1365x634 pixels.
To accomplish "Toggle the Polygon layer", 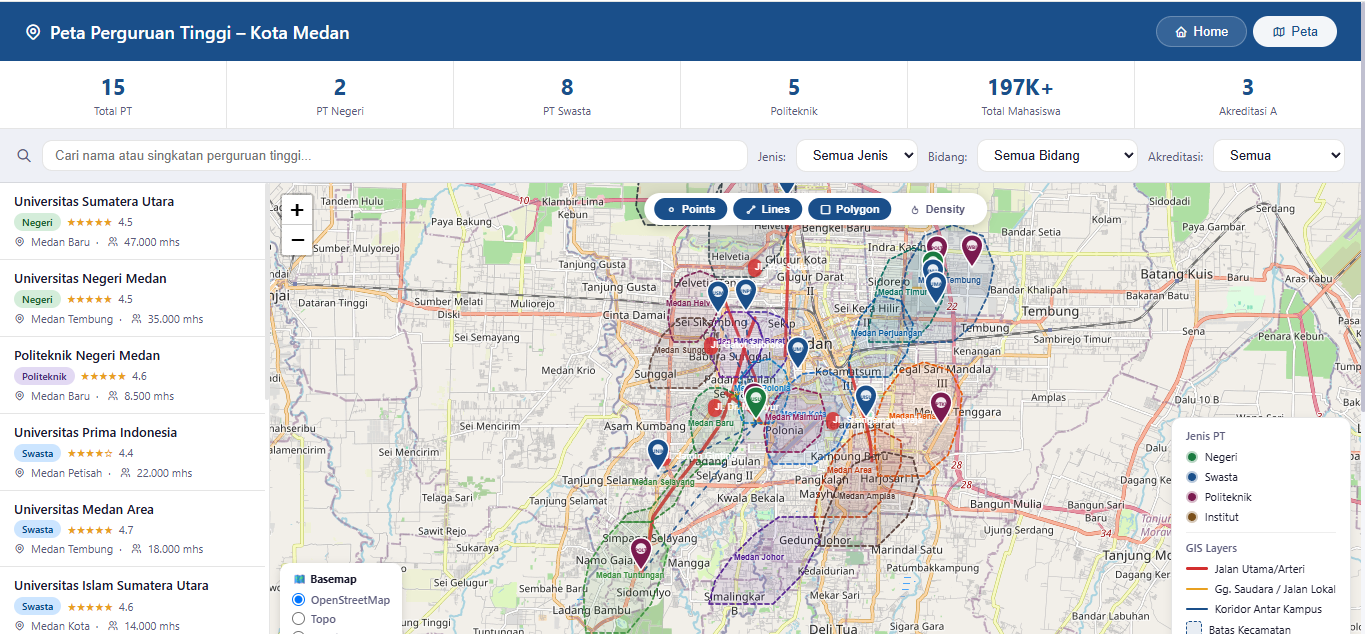I will [849, 209].
